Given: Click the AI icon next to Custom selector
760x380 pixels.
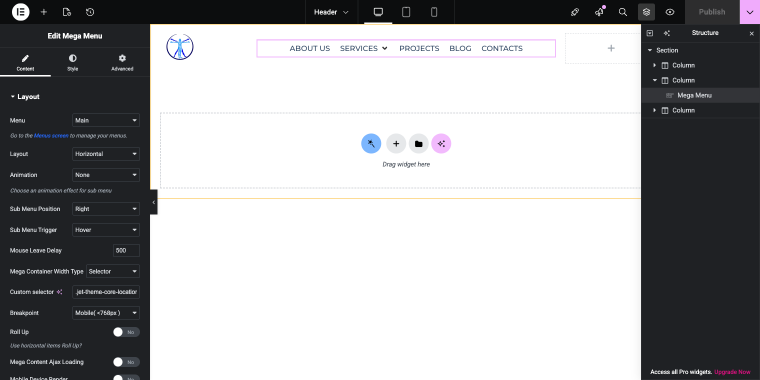Looking at the screenshot, I should click(x=60, y=292).
